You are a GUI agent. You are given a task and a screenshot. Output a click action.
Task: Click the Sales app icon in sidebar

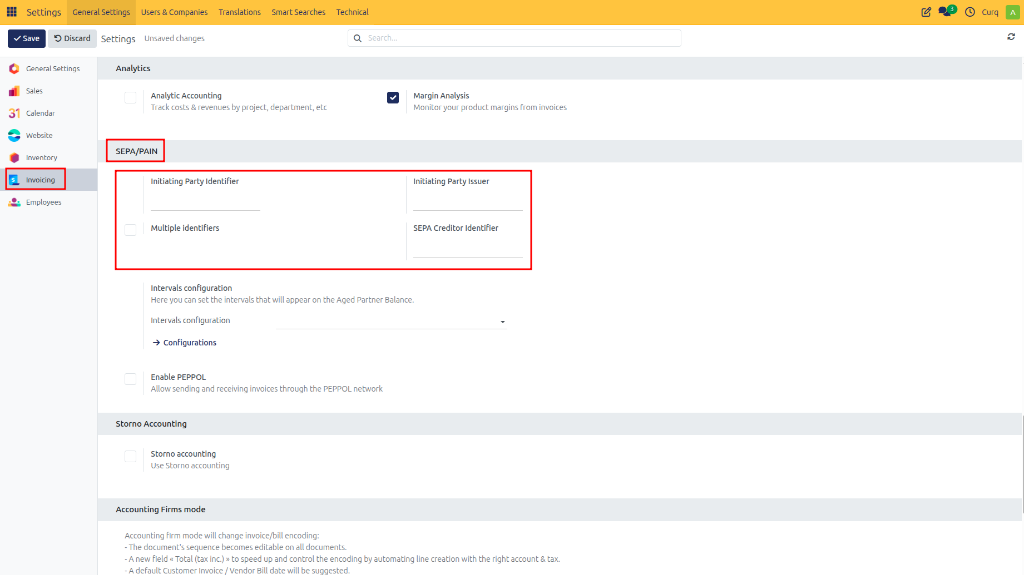(x=14, y=91)
